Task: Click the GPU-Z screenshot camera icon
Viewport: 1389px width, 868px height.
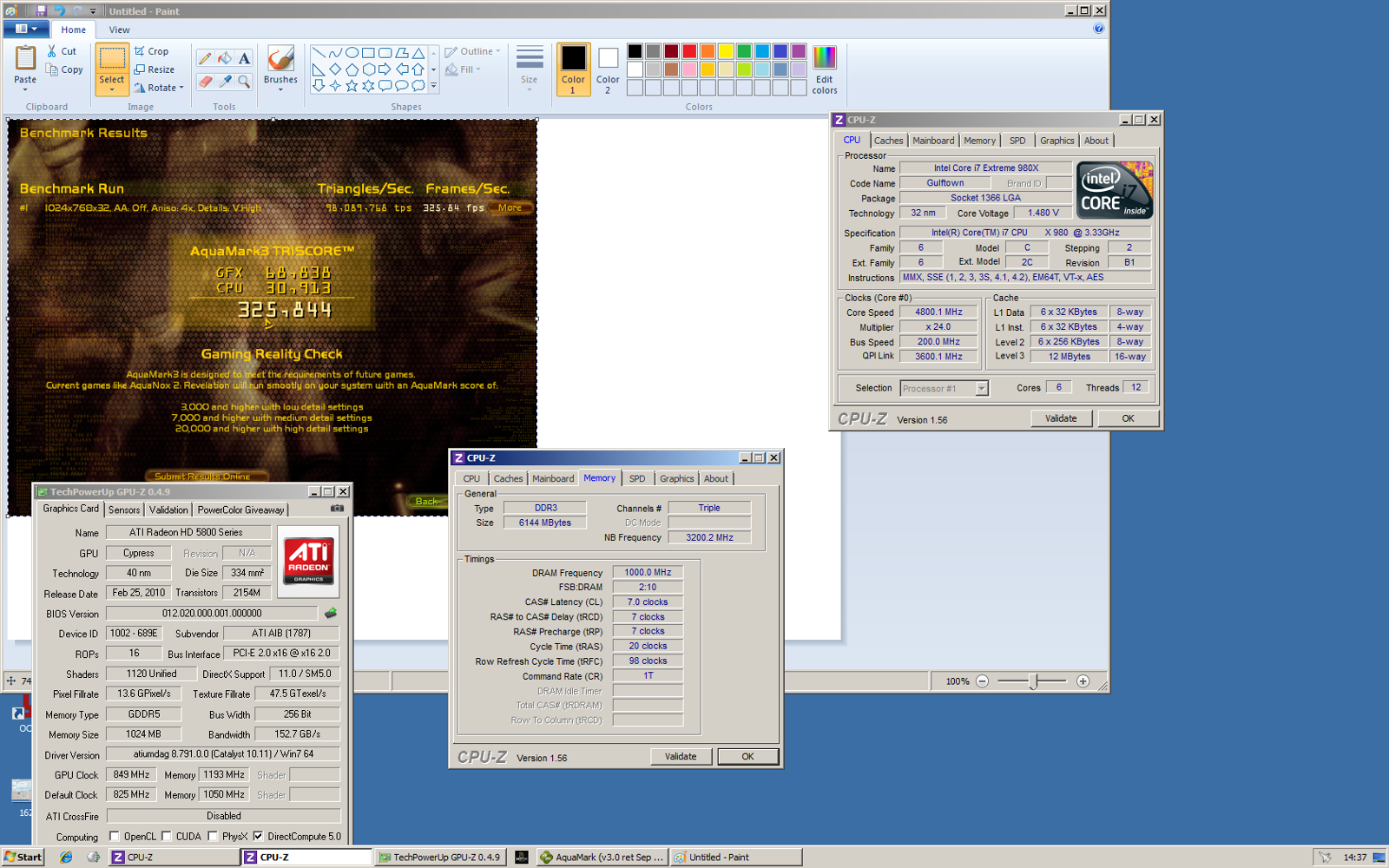Action: pos(337,509)
